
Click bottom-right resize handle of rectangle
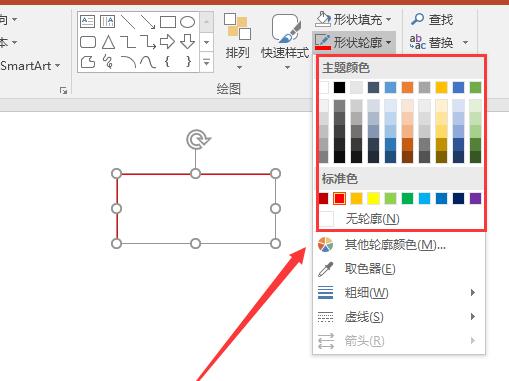click(x=275, y=244)
